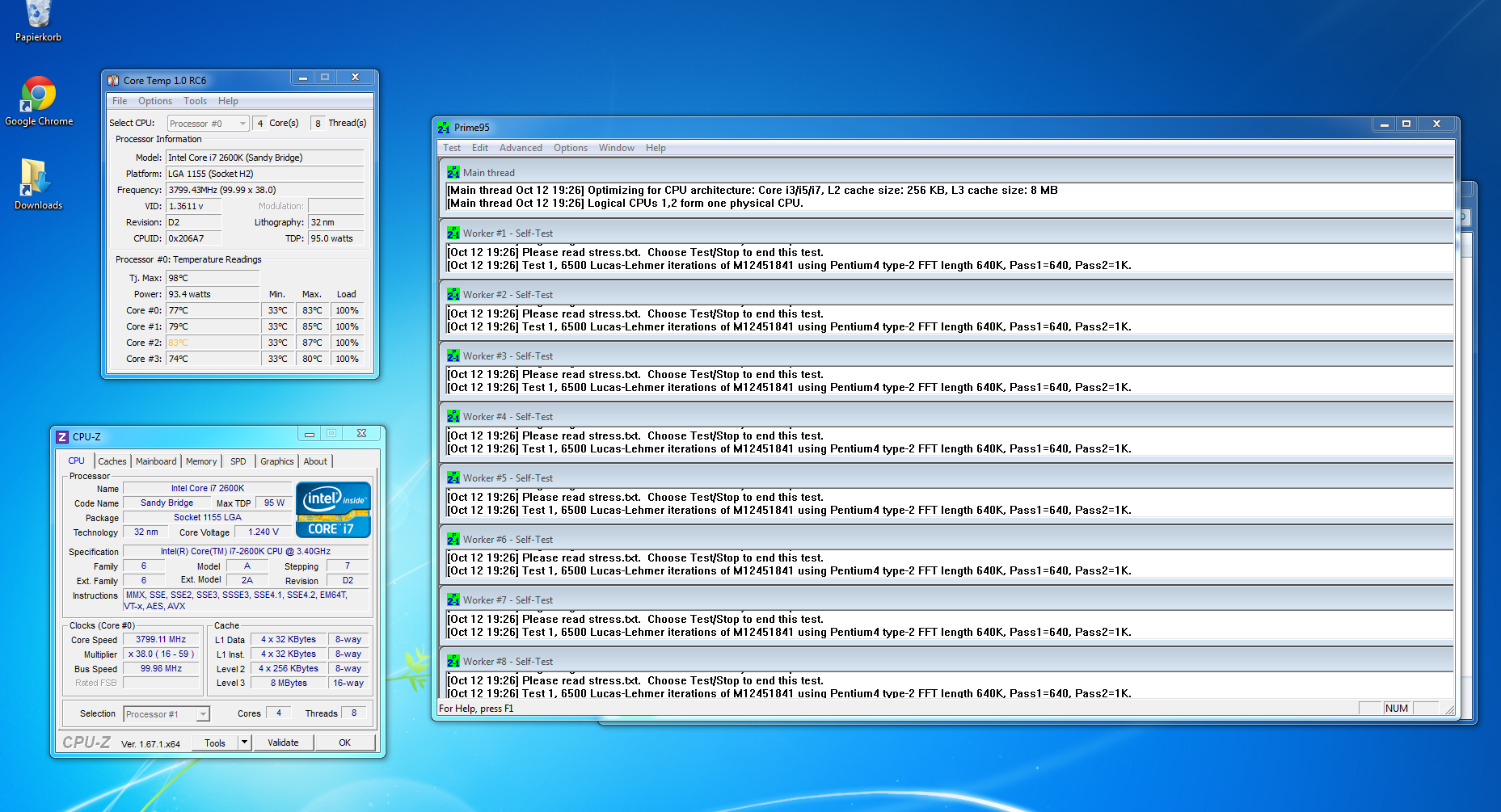Switch to the SPD tab in CPU-Z
The width and height of the screenshot is (1501, 812).
[238, 461]
